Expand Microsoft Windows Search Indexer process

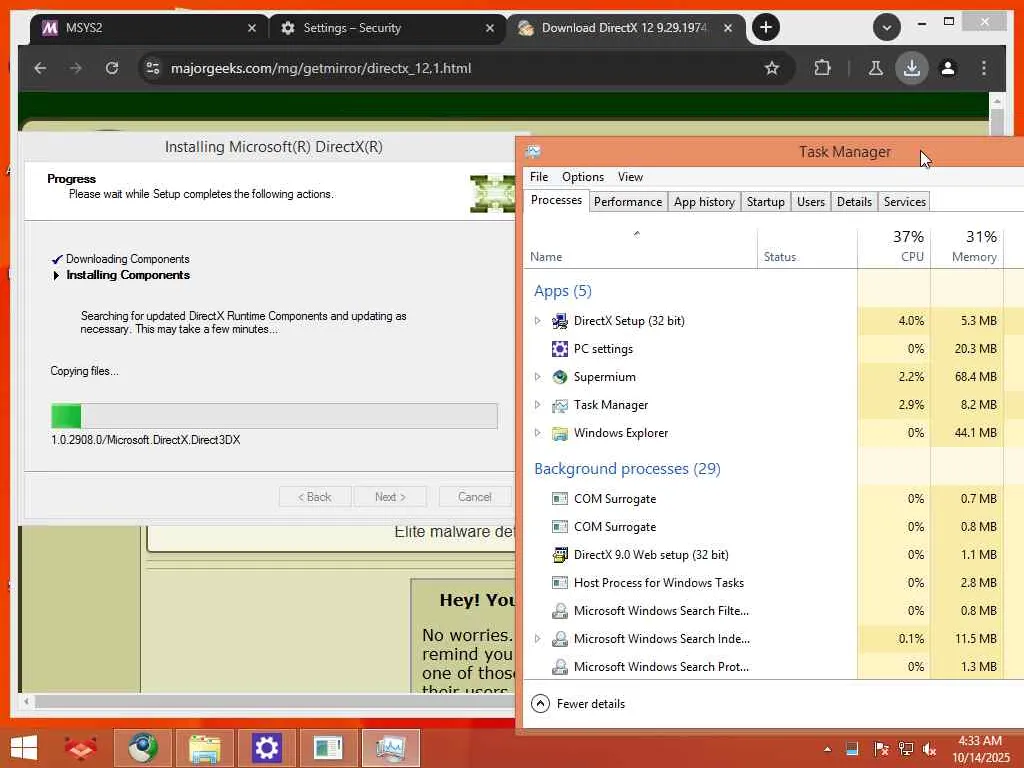[x=537, y=639]
